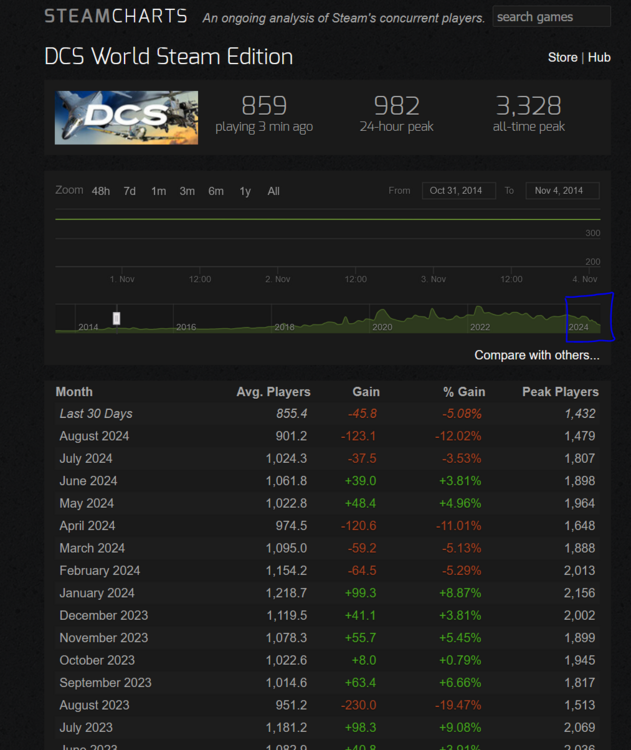Viewport: 631px width, 750px height.
Task: Edit the From date Oct 31, 2014
Action: coord(459,190)
